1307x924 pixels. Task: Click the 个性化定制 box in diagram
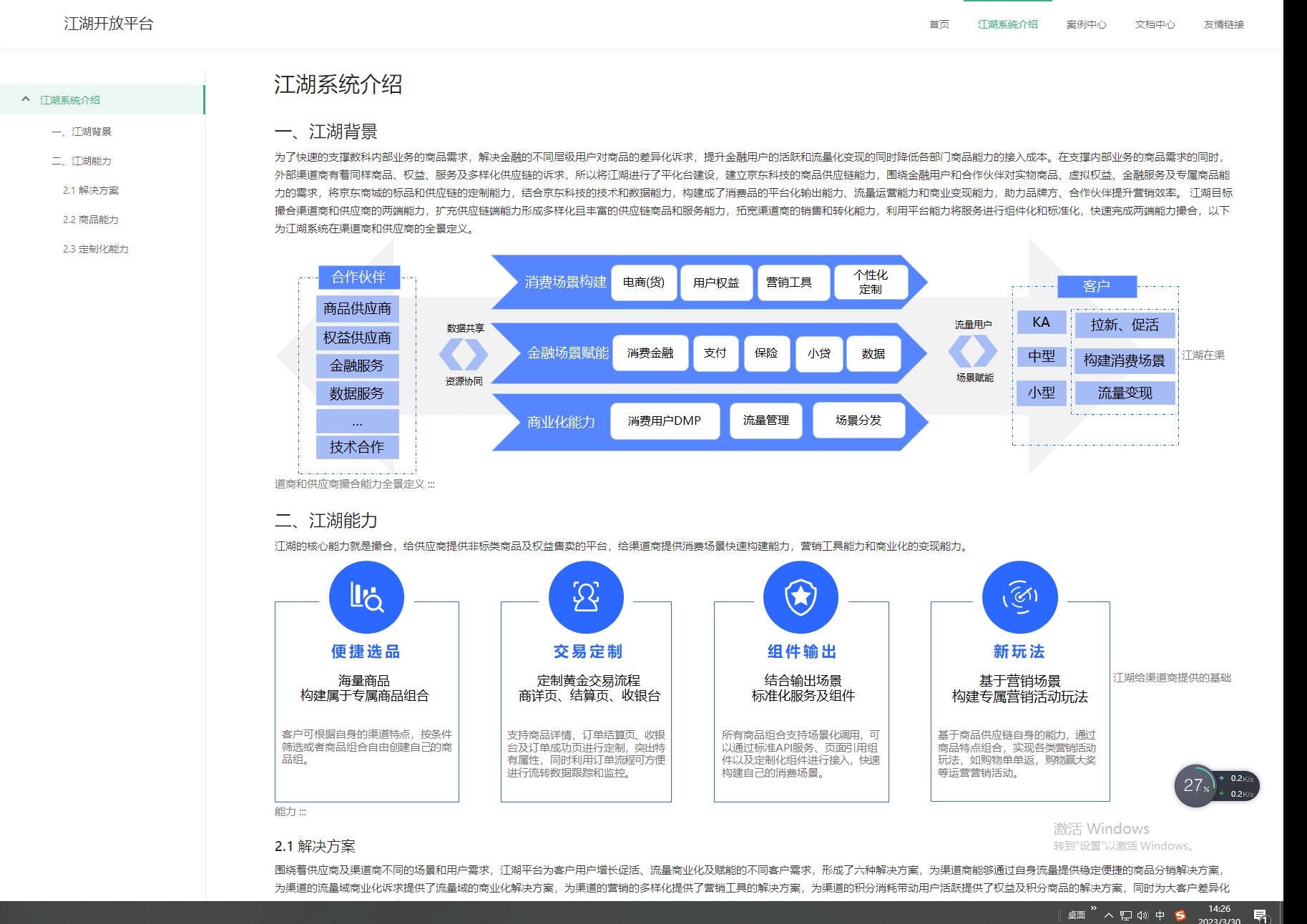coord(871,282)
